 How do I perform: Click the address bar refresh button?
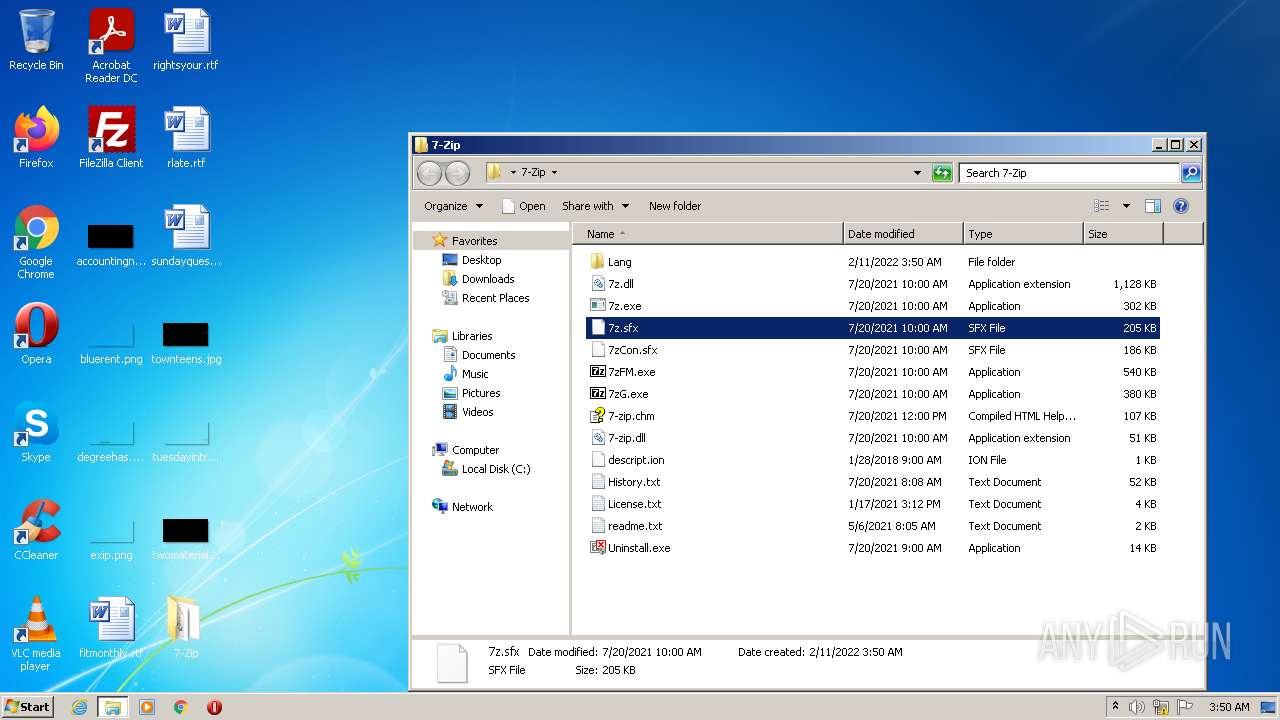click(942, 173)
